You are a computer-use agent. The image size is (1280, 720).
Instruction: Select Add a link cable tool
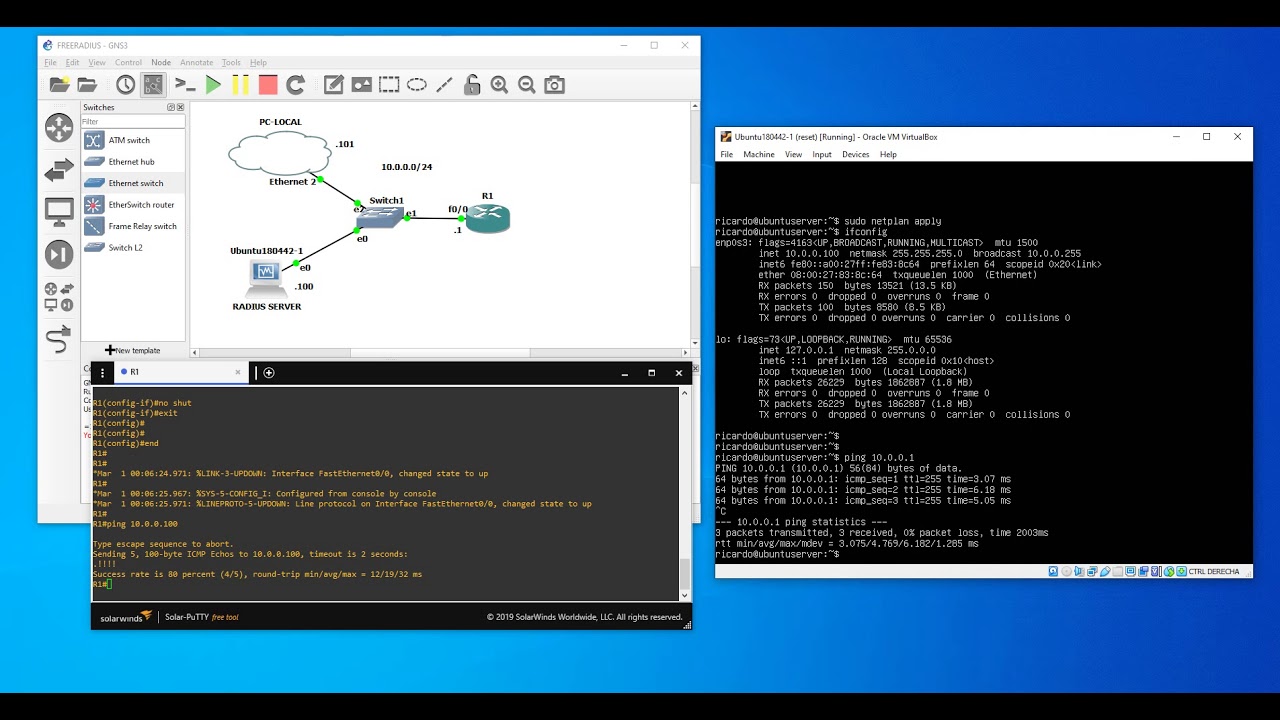pyautogui.click(x=59, y=340)
